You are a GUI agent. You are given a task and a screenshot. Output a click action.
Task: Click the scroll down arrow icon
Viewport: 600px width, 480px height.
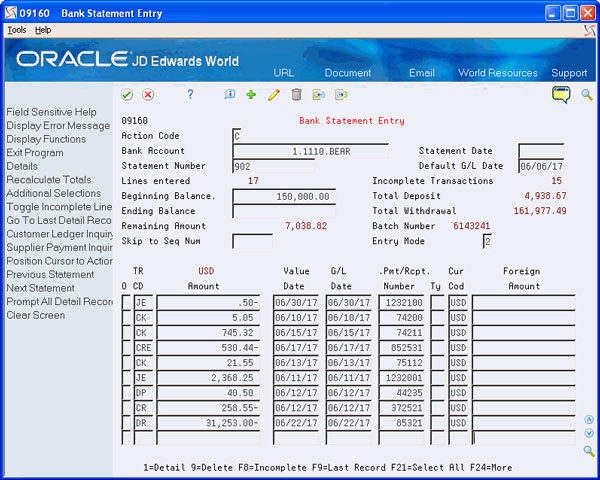(589, 433)
